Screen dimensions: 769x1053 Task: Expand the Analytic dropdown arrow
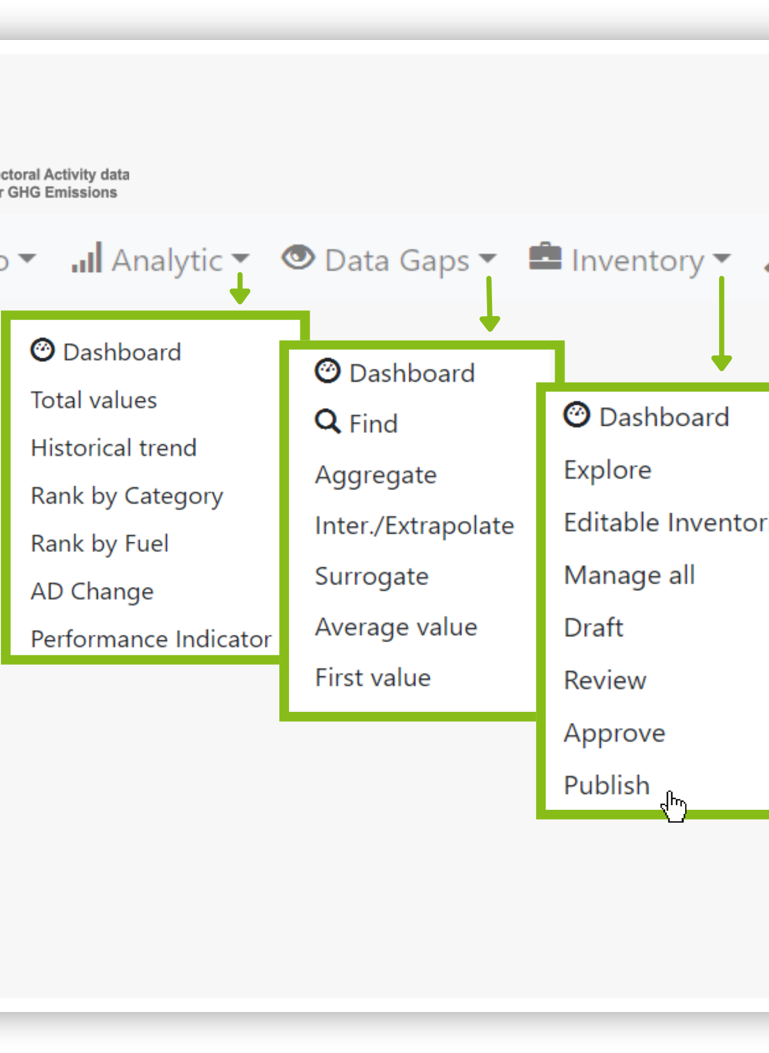point(240,259)
